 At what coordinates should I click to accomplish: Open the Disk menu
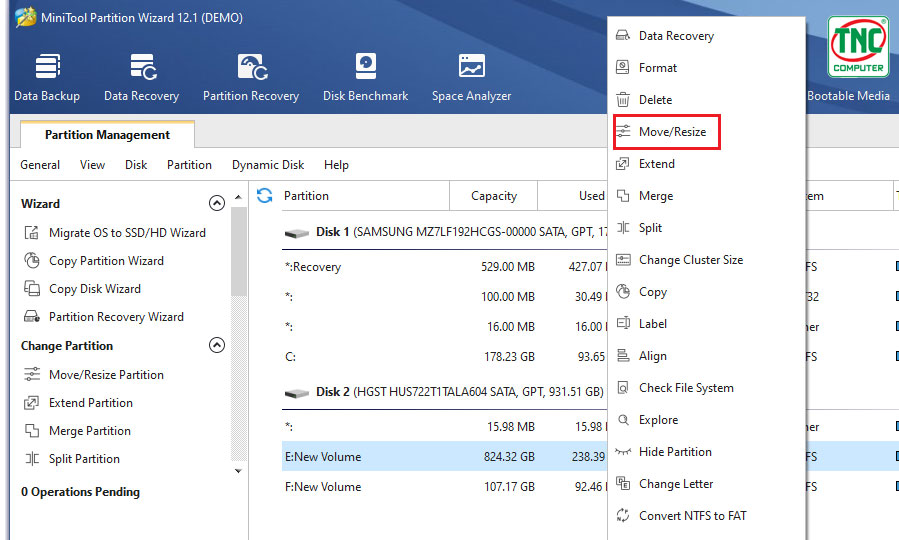pos(136,165)
